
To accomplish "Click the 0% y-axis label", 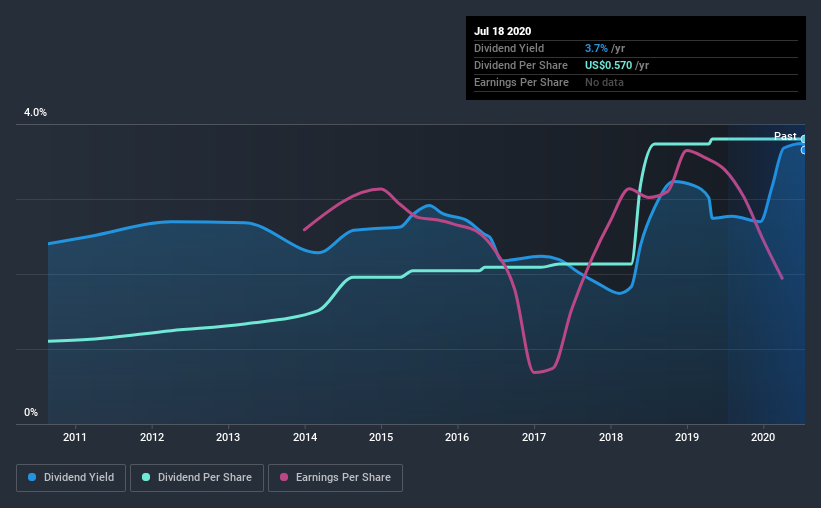I will (x=31, y=413).
